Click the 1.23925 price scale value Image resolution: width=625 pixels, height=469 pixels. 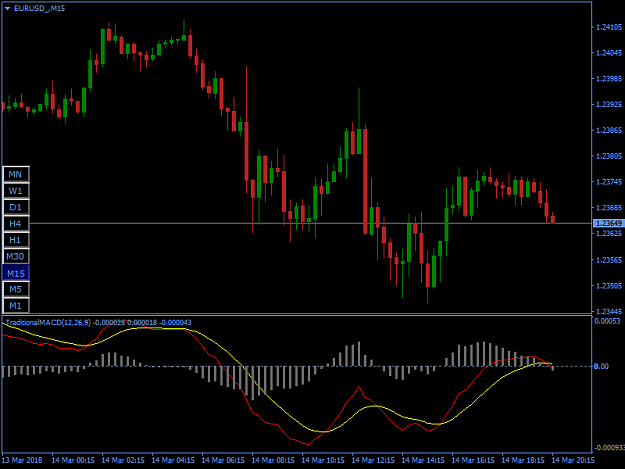[608, 104]
